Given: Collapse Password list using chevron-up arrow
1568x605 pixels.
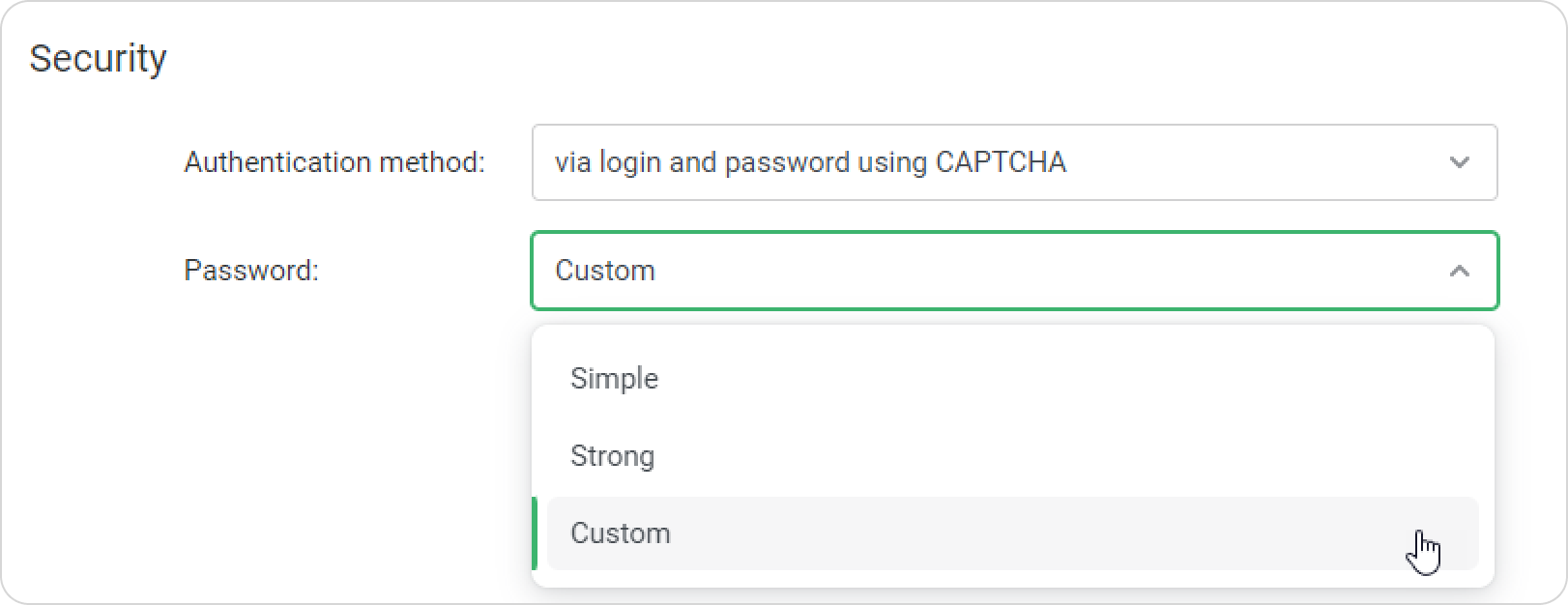Looking at the screenshot, I should pyautogui.click(x=1459, y=271).
